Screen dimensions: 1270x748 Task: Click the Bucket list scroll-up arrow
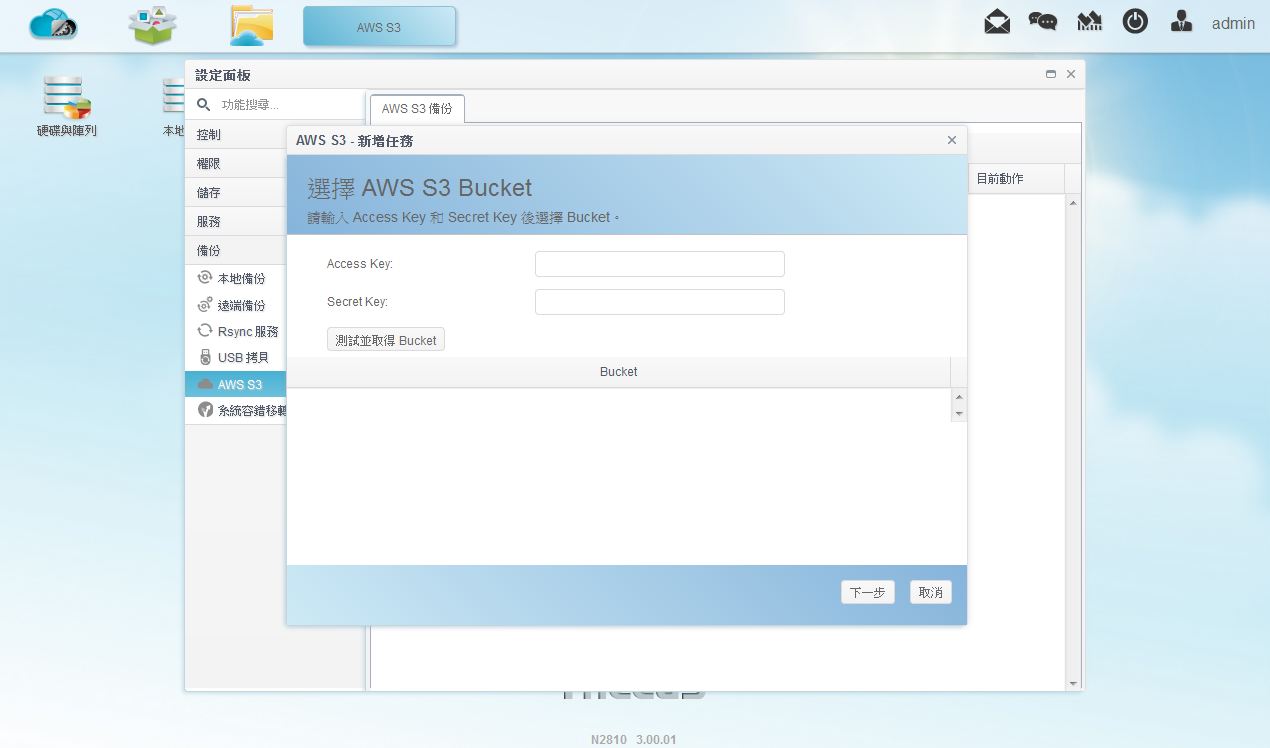[959, 397]
